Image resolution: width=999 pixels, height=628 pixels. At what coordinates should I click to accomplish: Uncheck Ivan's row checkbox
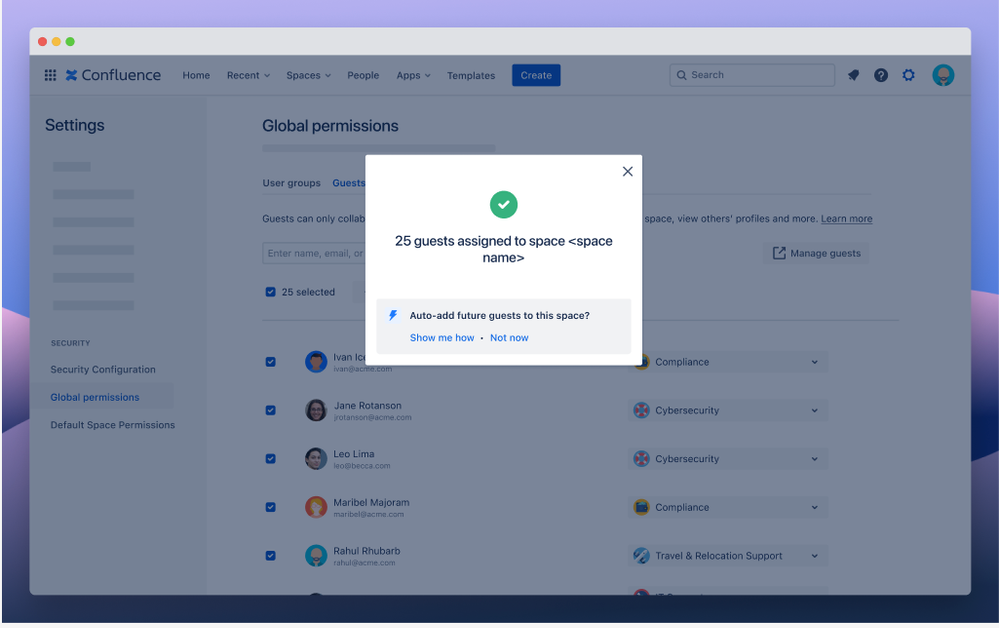270,362
